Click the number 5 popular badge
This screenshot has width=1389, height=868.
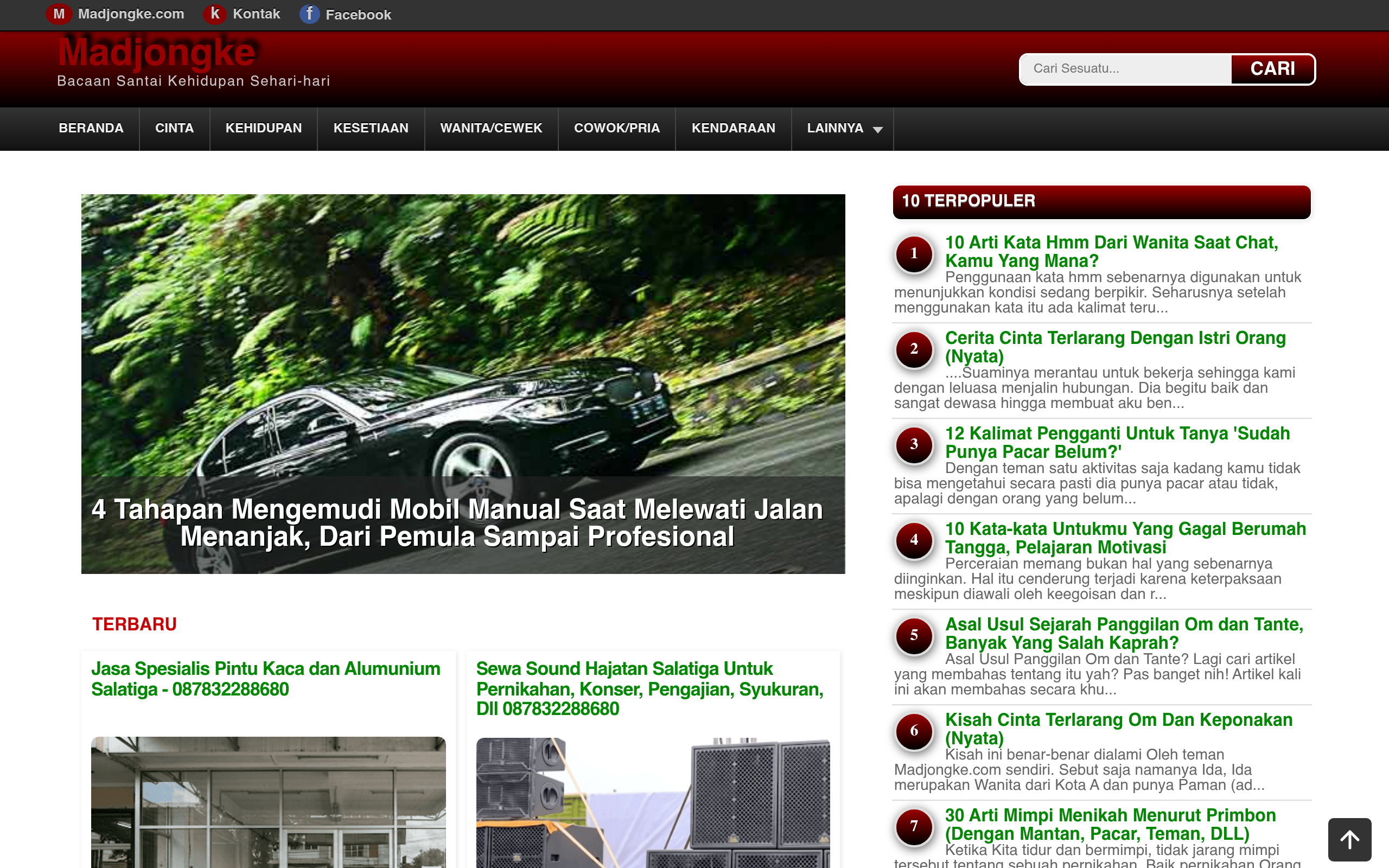coord(914,635)
